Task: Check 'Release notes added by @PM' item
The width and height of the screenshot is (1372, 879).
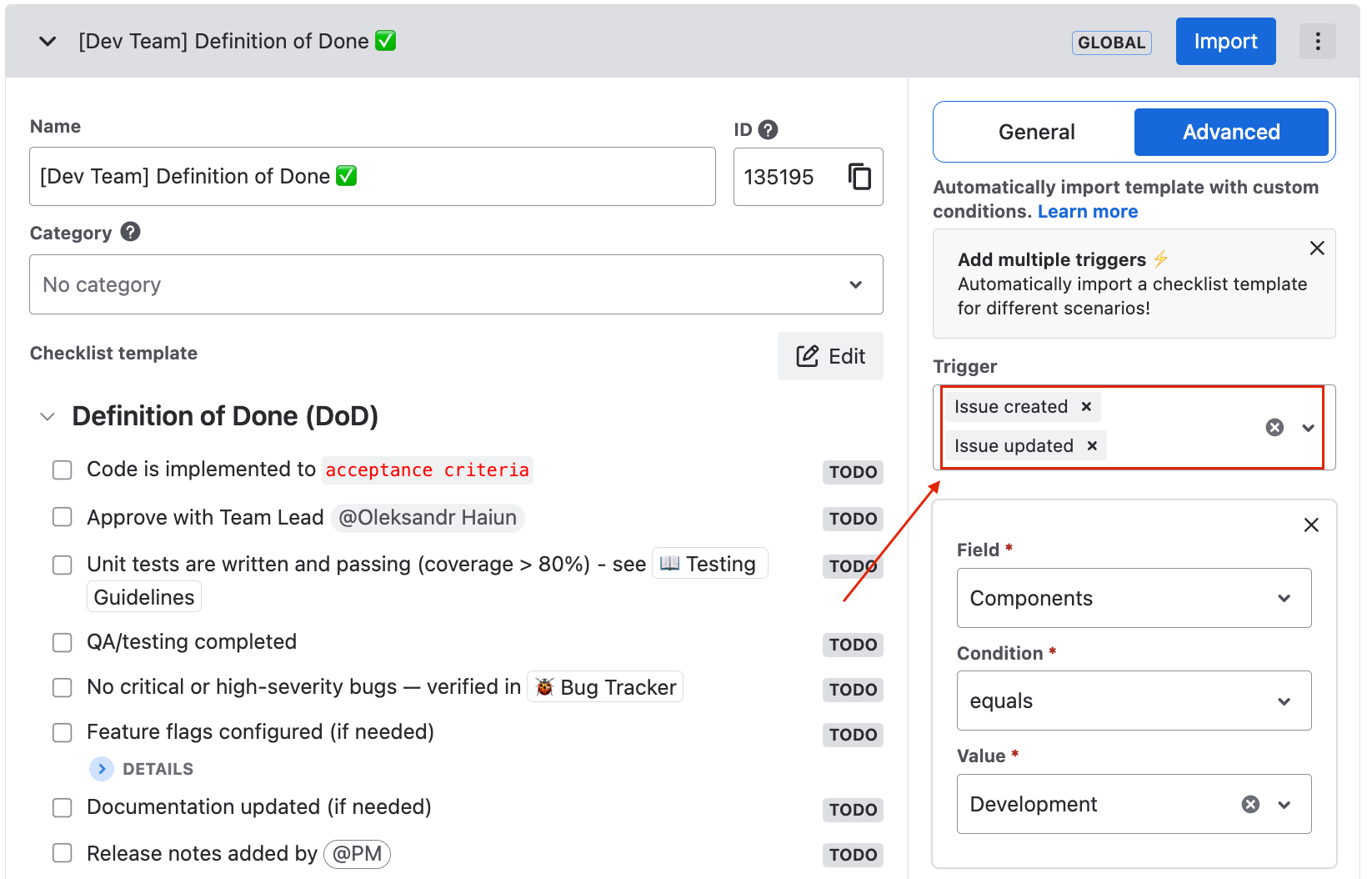Action: tap(63, 853)
